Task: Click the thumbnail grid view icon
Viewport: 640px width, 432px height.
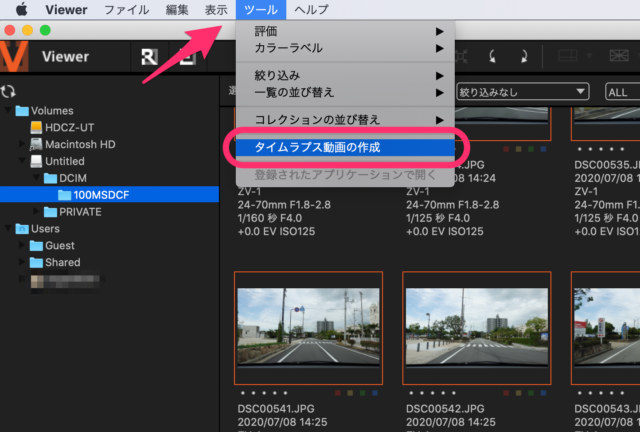Action: [619, 56]
